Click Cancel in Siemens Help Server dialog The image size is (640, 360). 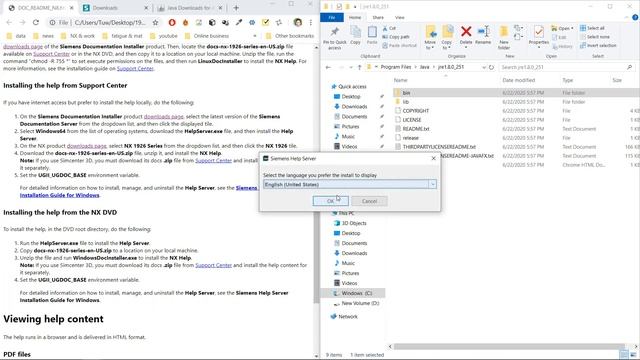[x=369, y=201]
